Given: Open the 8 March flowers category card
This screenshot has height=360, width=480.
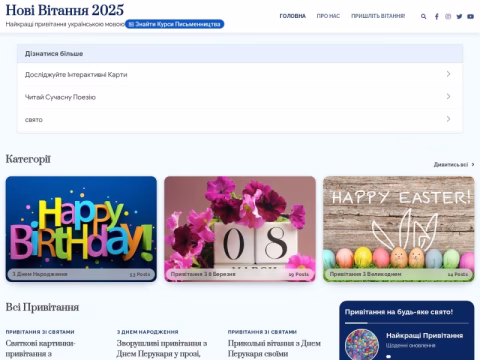Looking at the screenshot, I should pos(240,229).
